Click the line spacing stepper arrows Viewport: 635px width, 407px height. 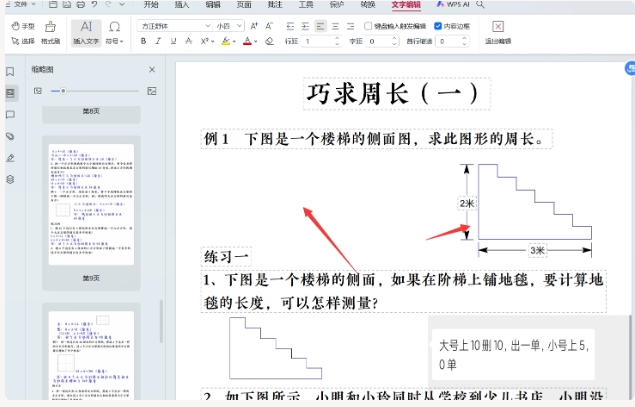coord(337,41)
